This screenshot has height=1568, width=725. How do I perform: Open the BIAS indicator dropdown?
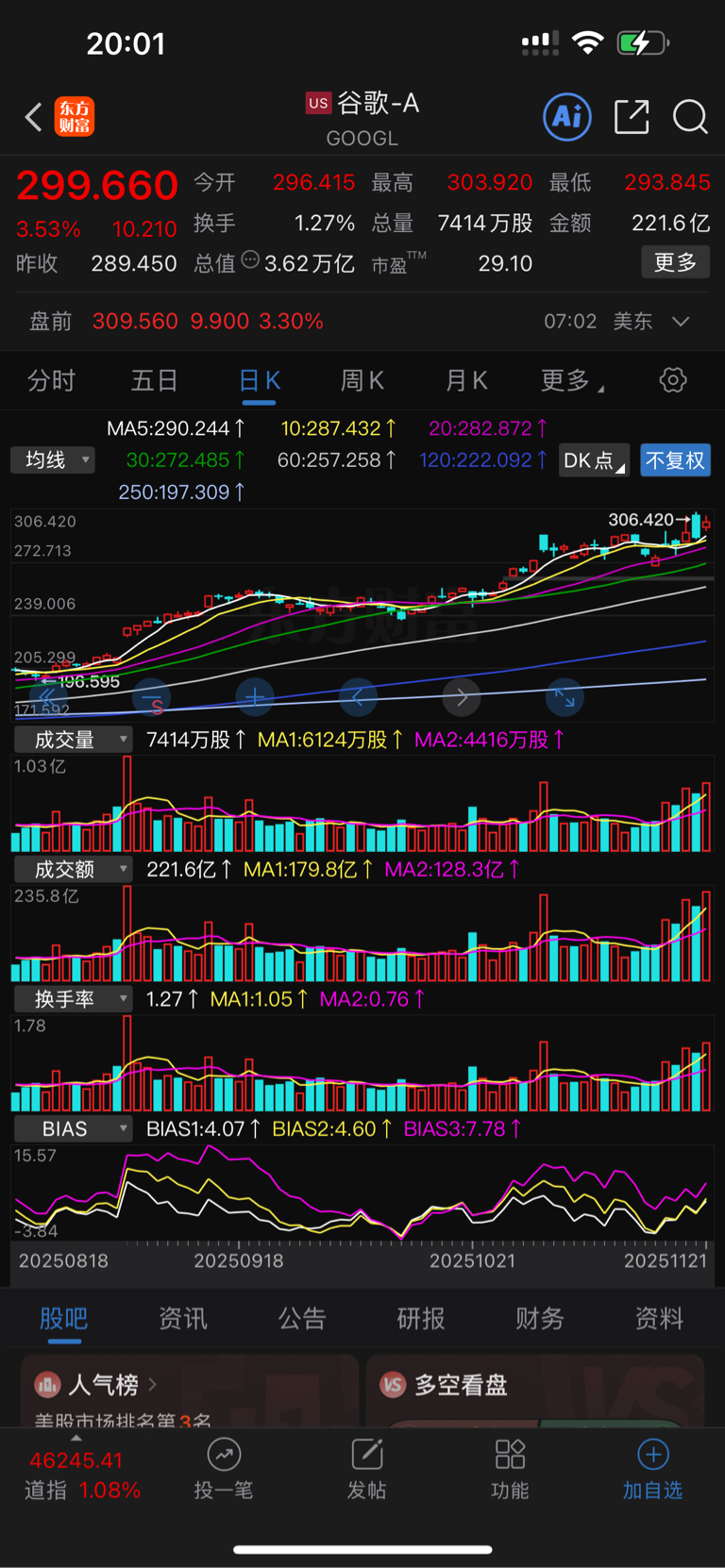coord(73,1128)
